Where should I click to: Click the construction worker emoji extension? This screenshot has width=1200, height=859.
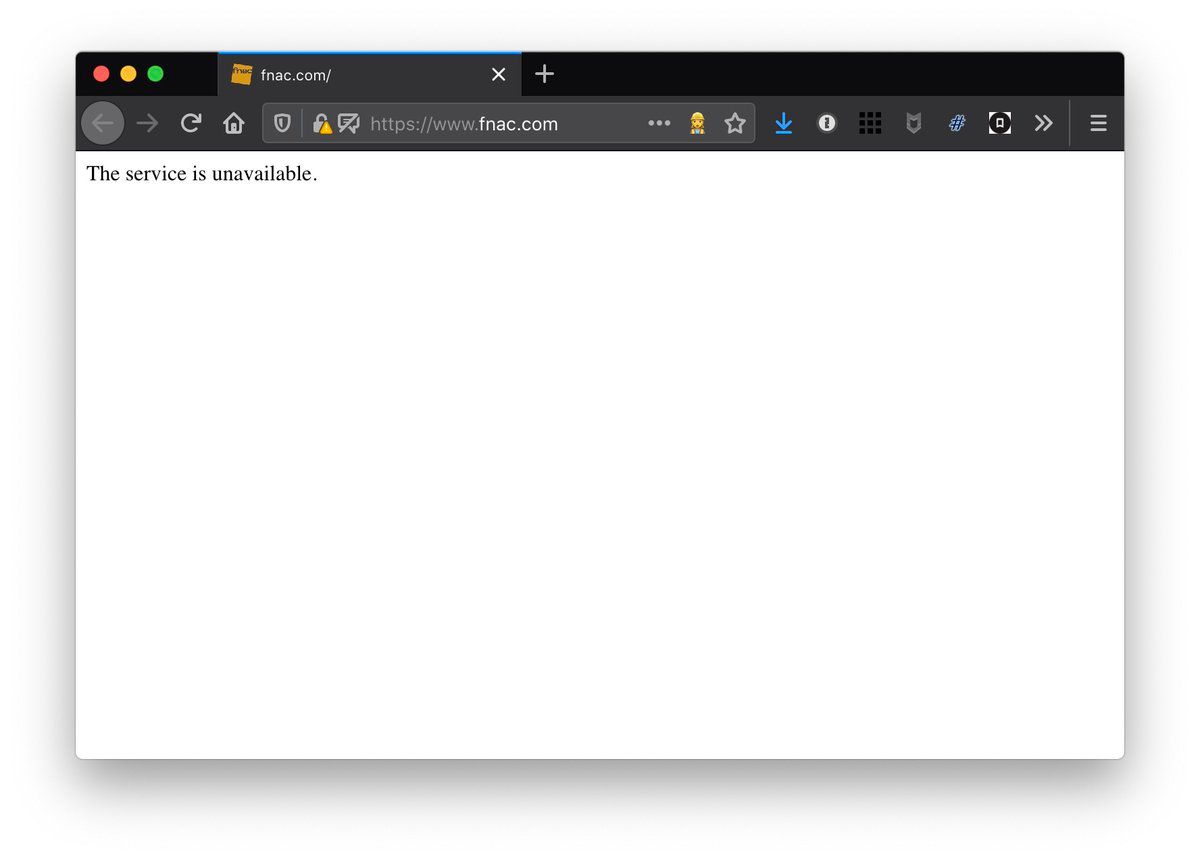pyautogui.click(x=697, y=123)
